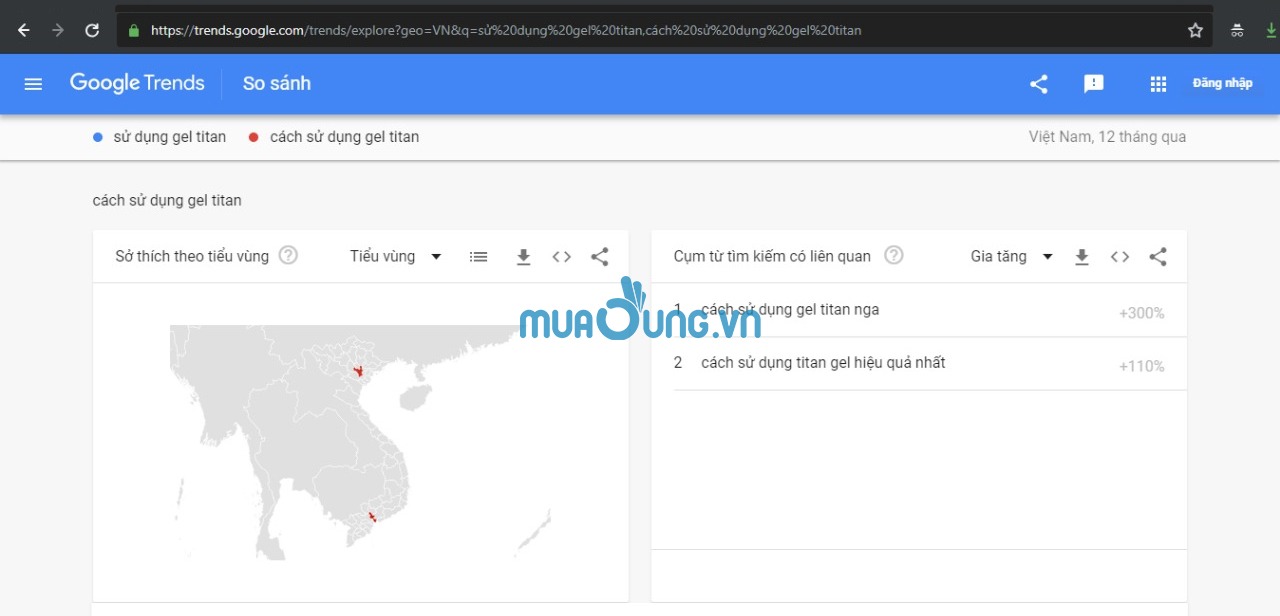
Task: Click the red southern region on the map
Action: [x=372, y=517]
